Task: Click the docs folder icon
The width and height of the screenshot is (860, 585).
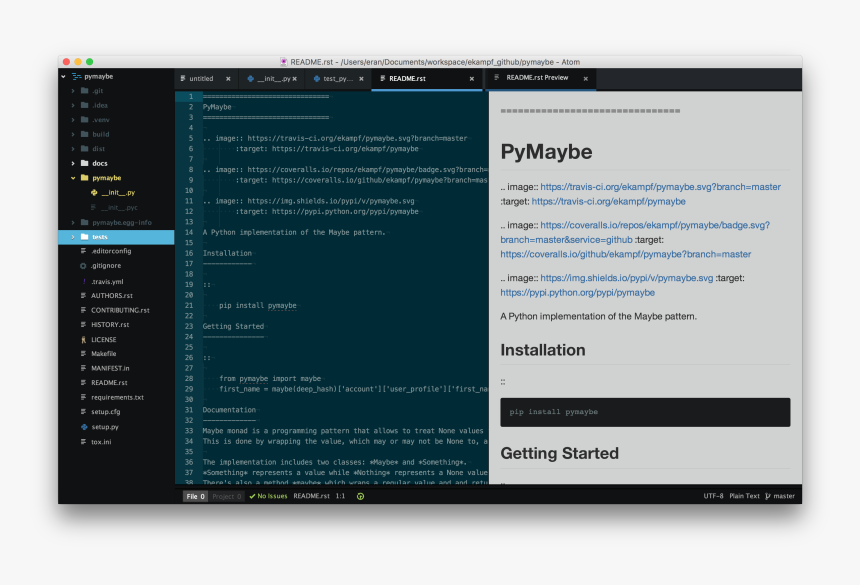Action: pyautogui.click(x=84, y=163)
